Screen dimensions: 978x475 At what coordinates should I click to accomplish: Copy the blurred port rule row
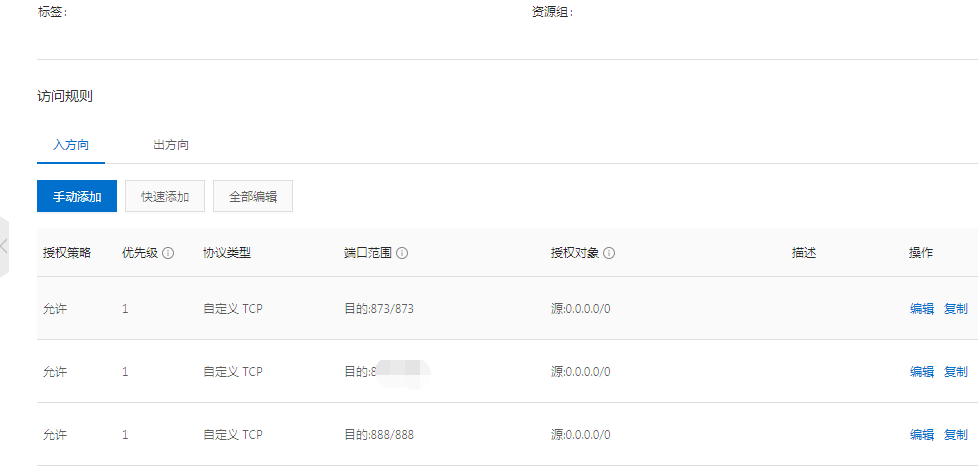(x=956, y=372)
